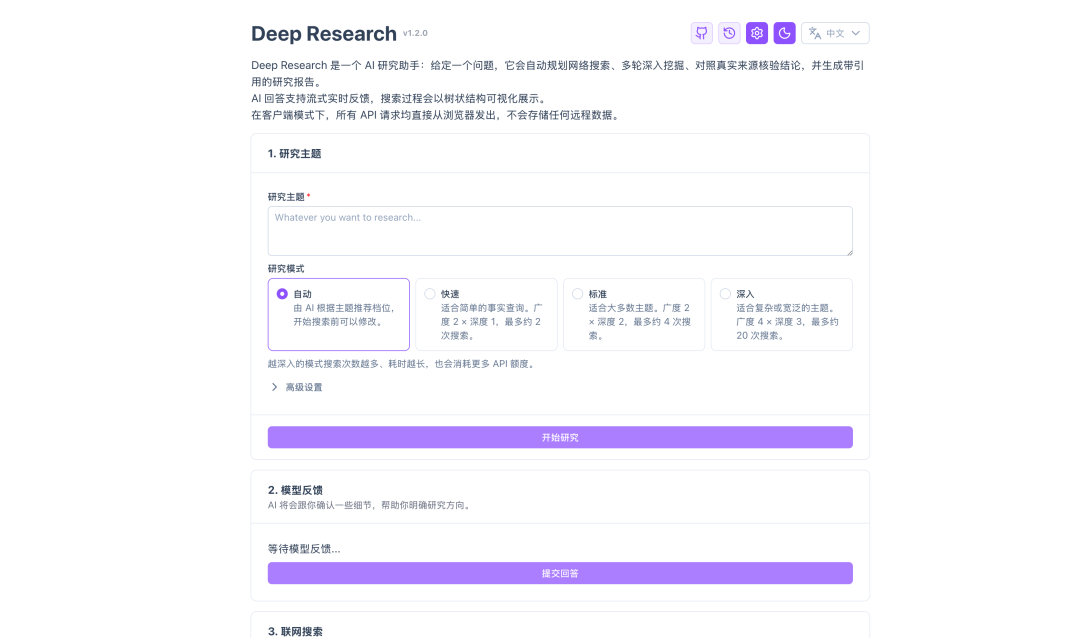The width and height of the screenshot is (1080, 638).
Task: Select the 自动 research mode radio
Action: tap(282, 294)
